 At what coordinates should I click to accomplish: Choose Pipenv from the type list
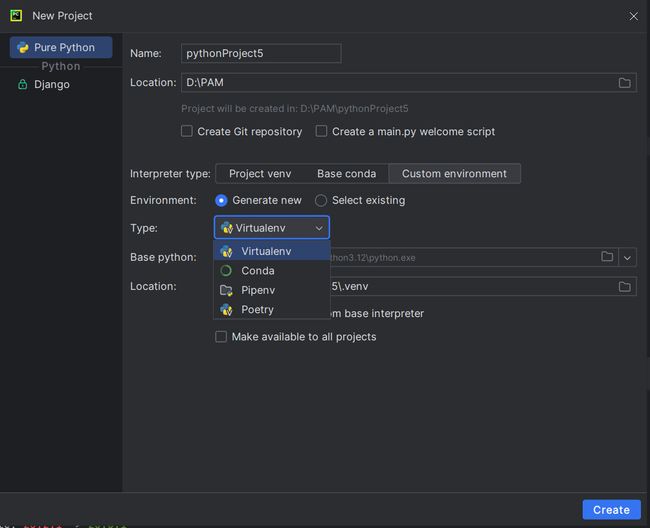272,290
